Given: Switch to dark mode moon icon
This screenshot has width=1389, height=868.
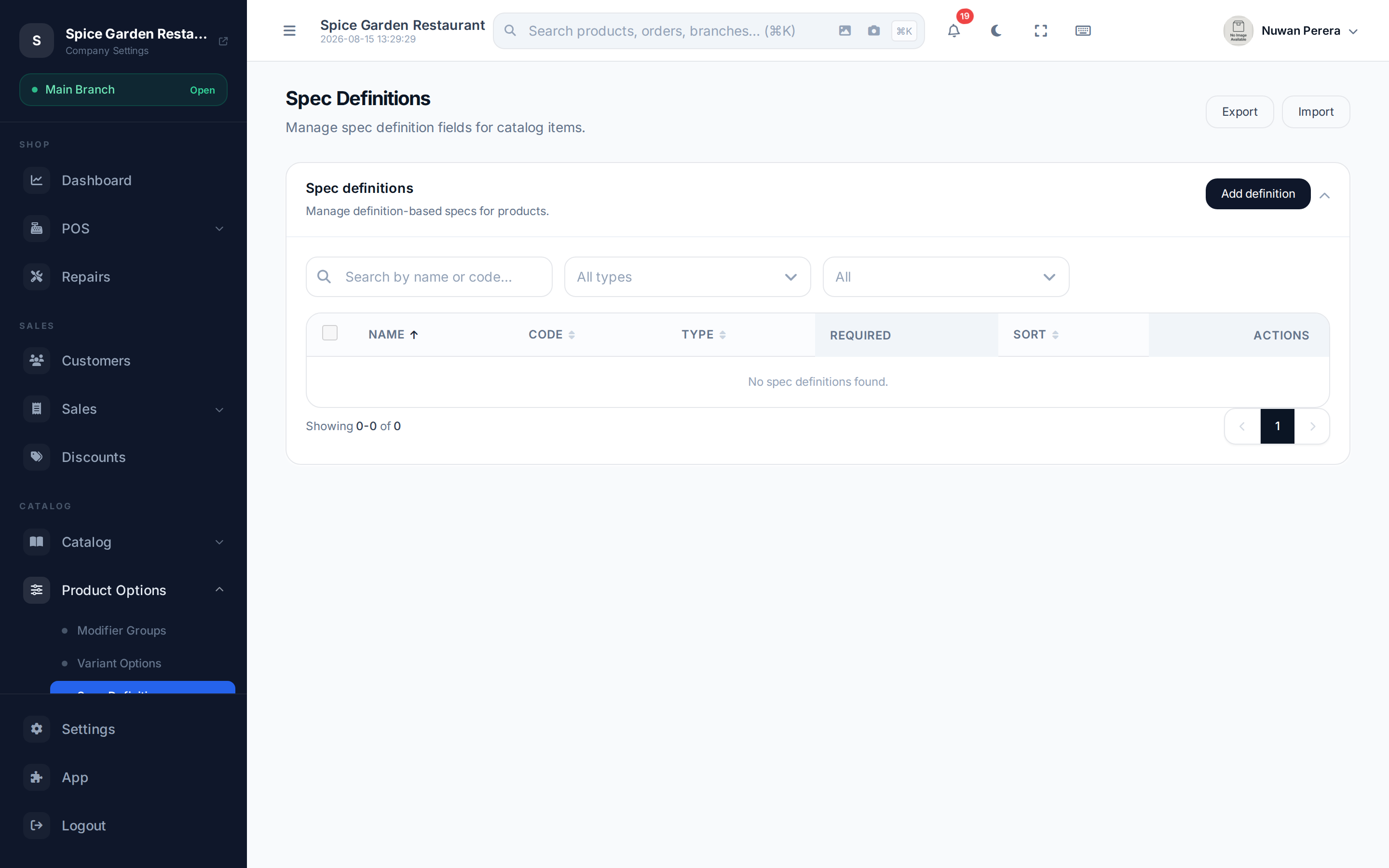Looking at the screenshot, I should (x=996, y=30).
